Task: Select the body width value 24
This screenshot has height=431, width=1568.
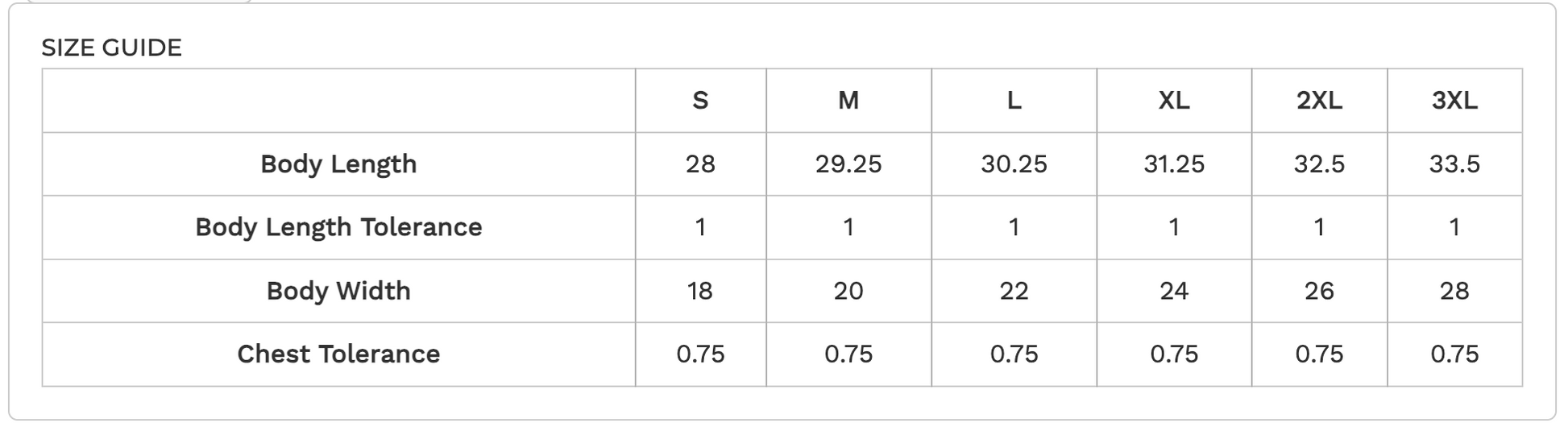Action: coord(1173,291)
